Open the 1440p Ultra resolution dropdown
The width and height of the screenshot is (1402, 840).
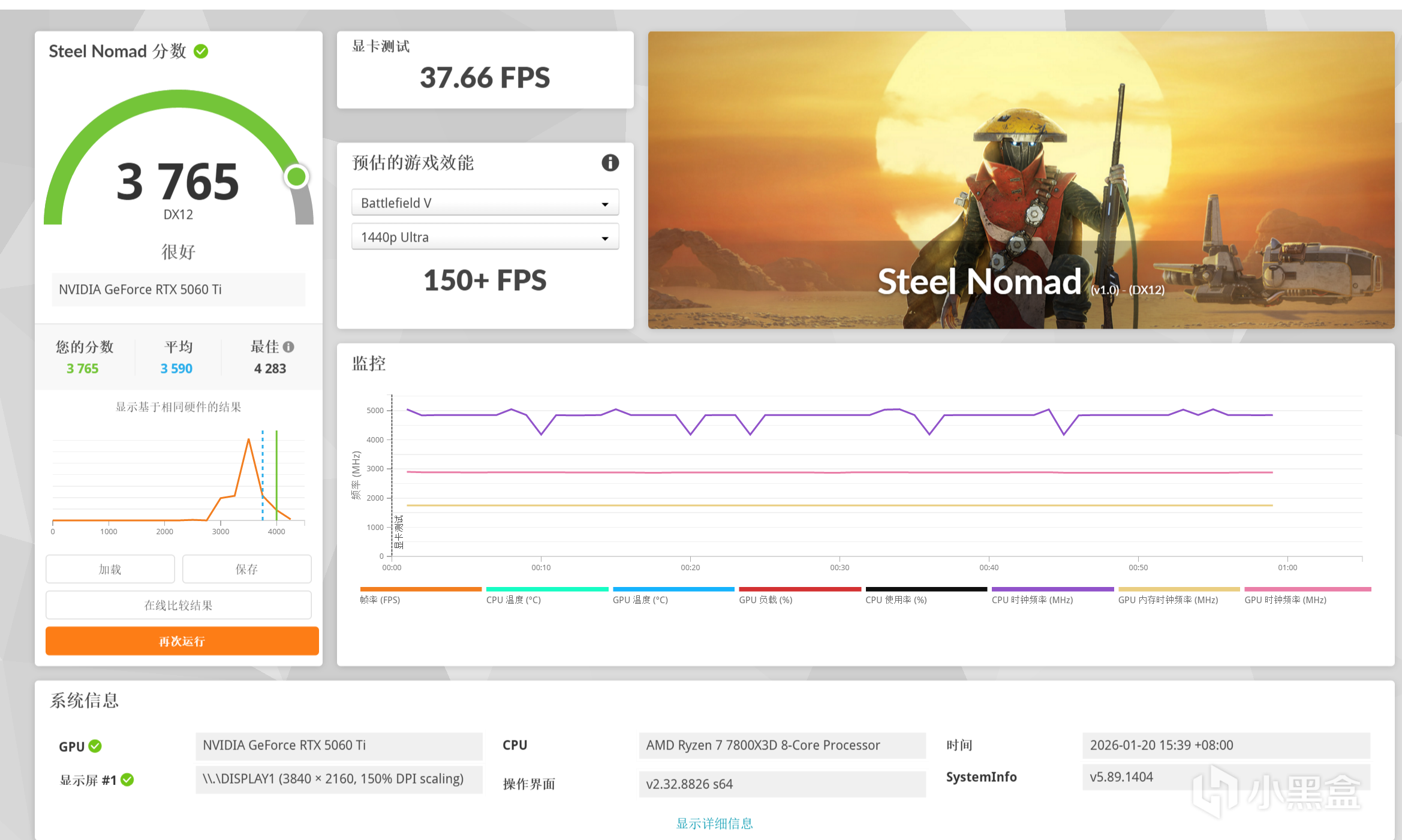(x=485, y=237)
